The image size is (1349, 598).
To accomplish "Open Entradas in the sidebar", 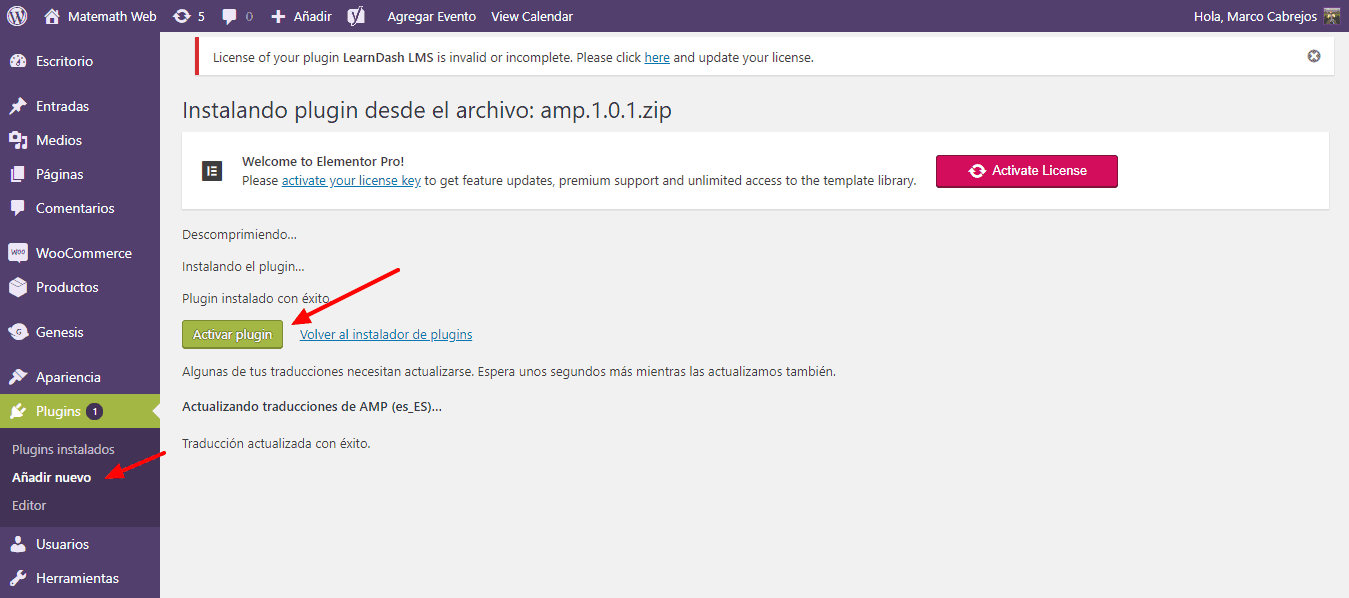I will pos(62,106).
